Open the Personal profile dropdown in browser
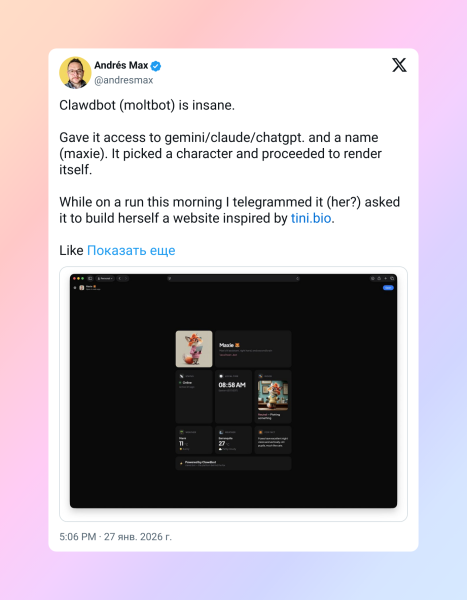 coord(105,279)
